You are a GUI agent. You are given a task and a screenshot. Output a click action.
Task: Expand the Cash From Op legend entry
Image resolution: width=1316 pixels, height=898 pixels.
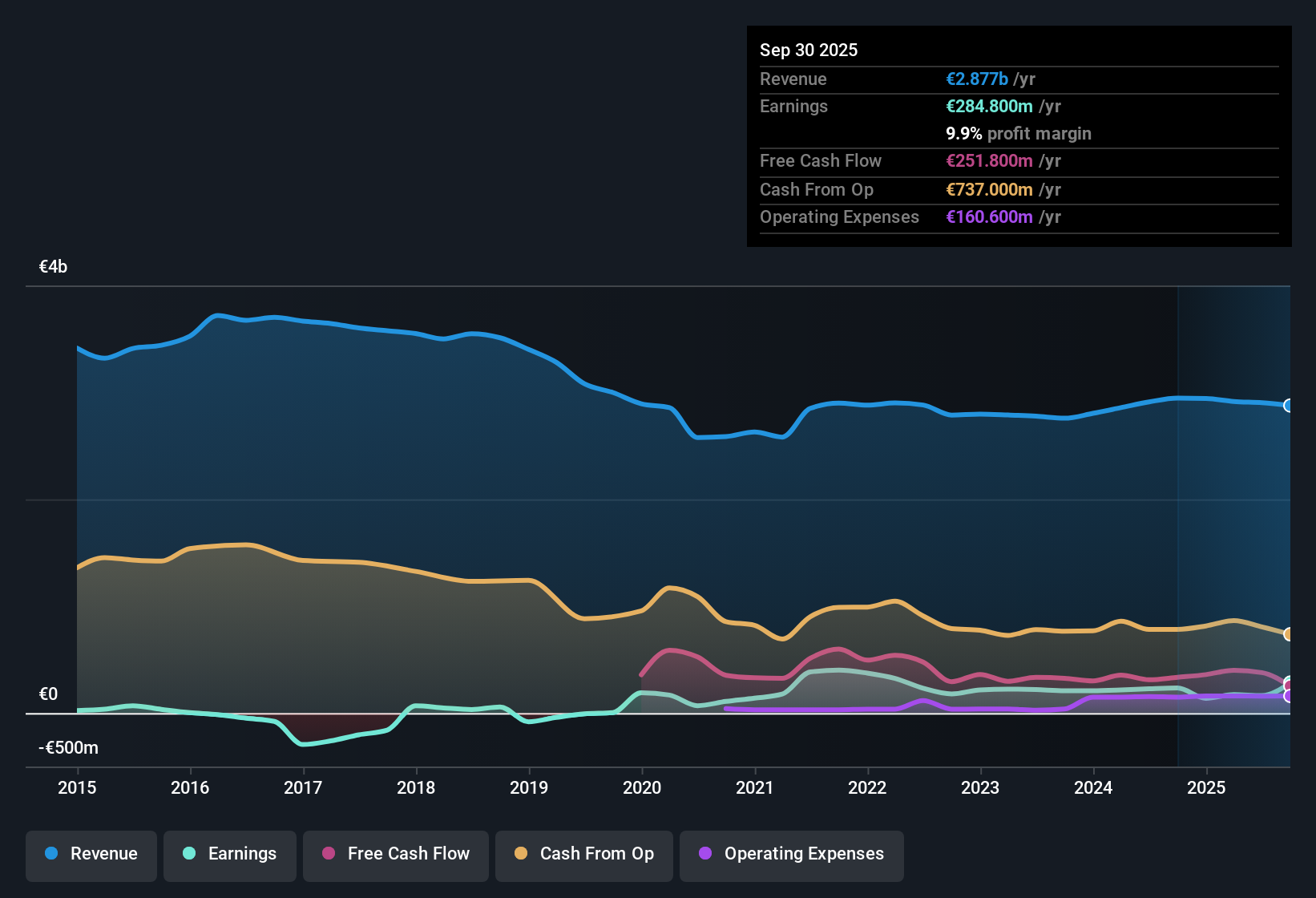[583, 854]
